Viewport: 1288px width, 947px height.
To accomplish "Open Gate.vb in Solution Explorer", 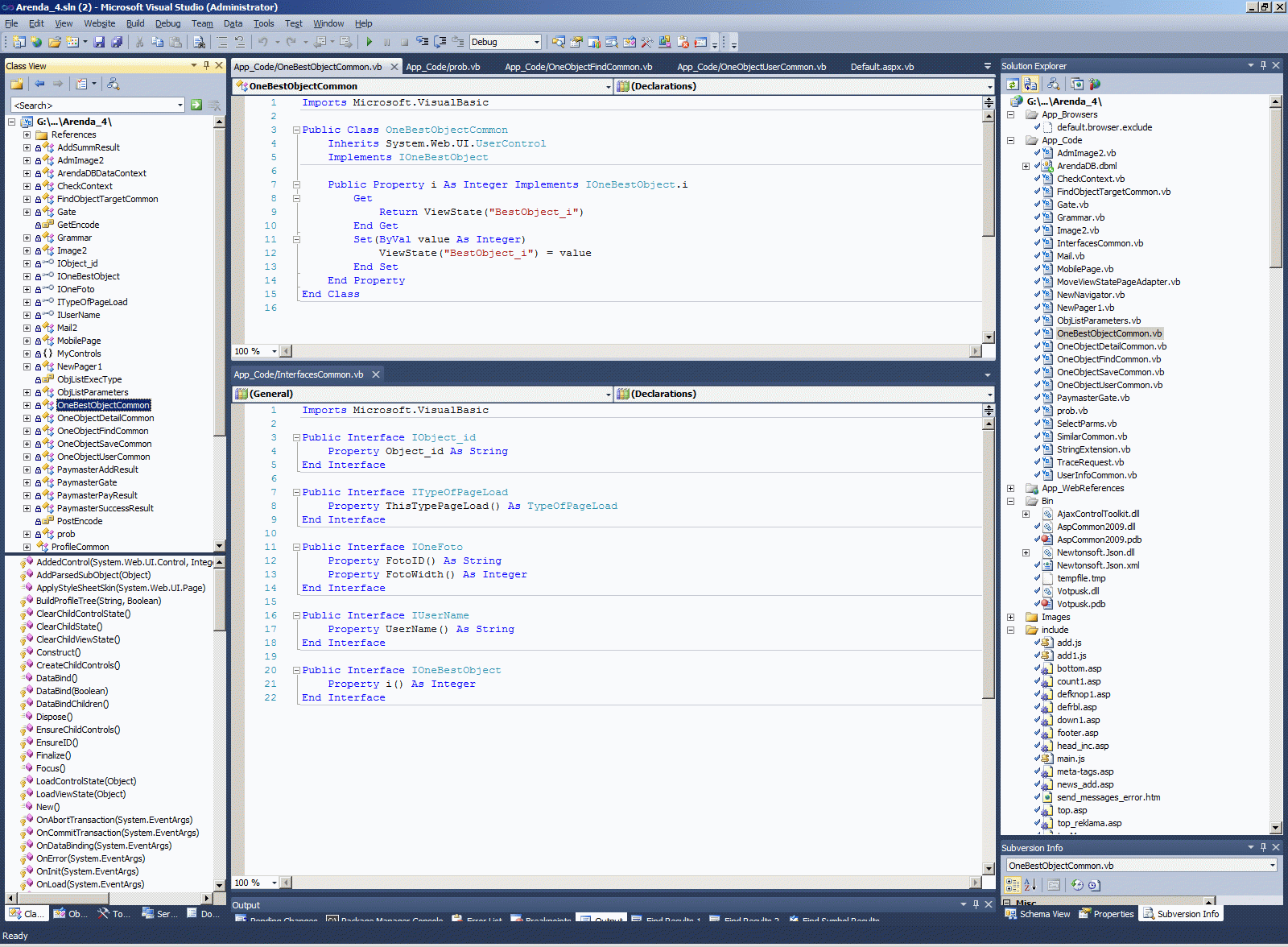I will (1072, 205).
